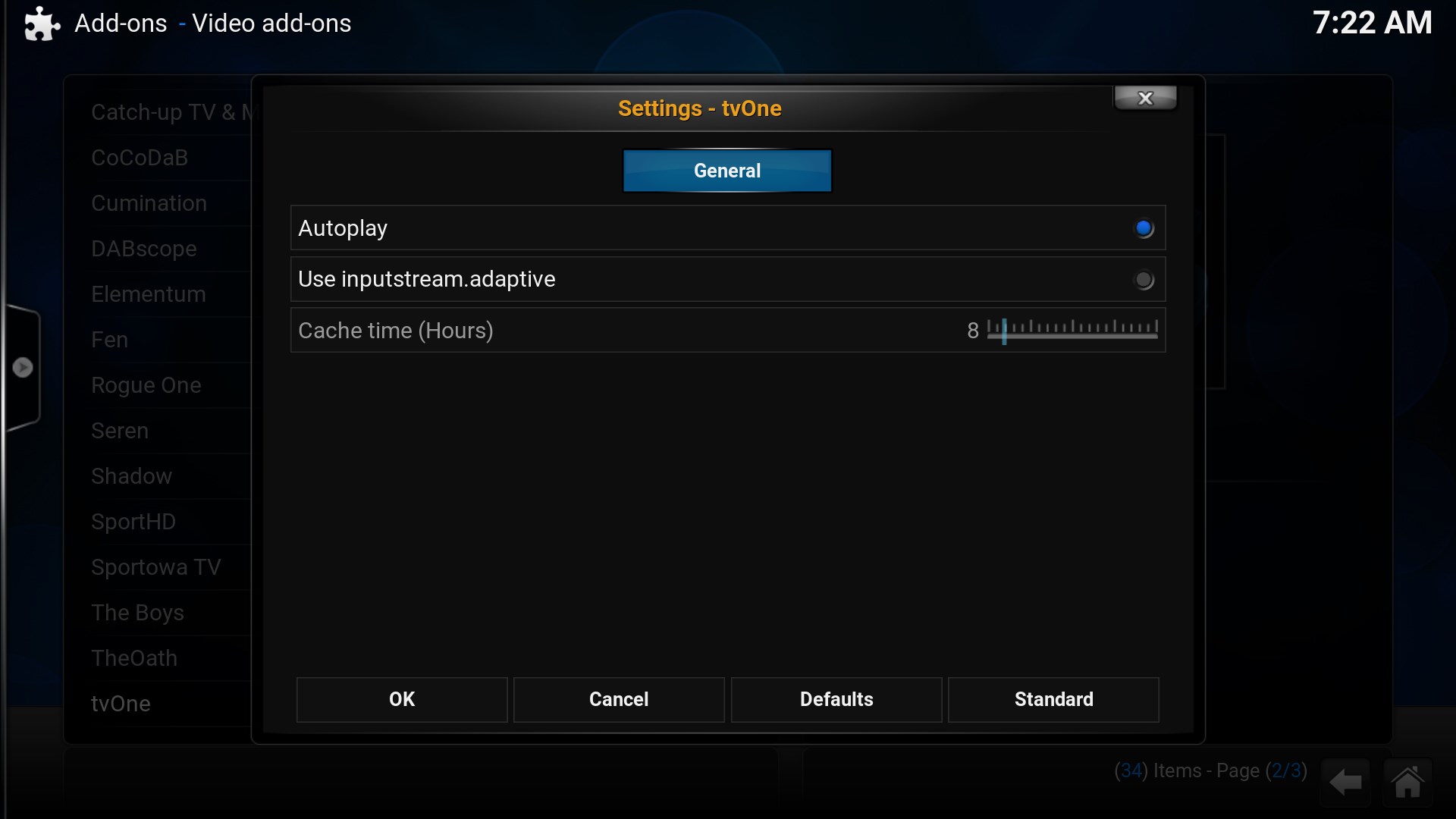The height and width of the screenshot is (819, 1456).
Task: Enable Use inputstream.adaptive option
Action: [x=1144, y=280]
